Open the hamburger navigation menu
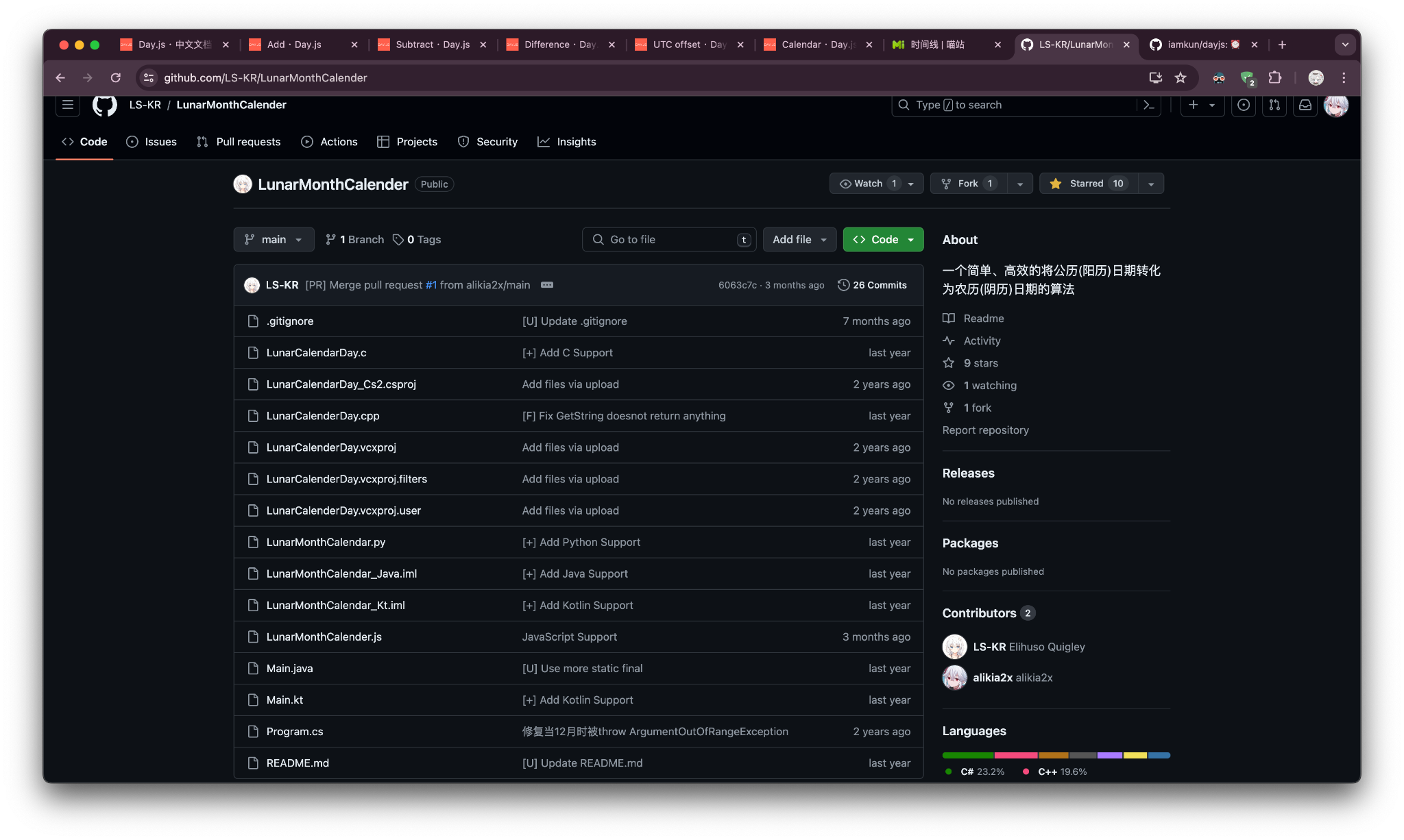Viewport: 1404px width, 840px height. coord(68,105)
